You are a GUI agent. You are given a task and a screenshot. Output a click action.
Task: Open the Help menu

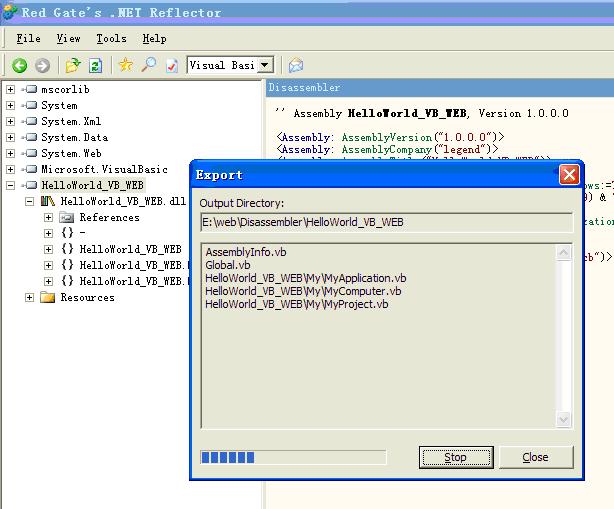click(154, 38)
